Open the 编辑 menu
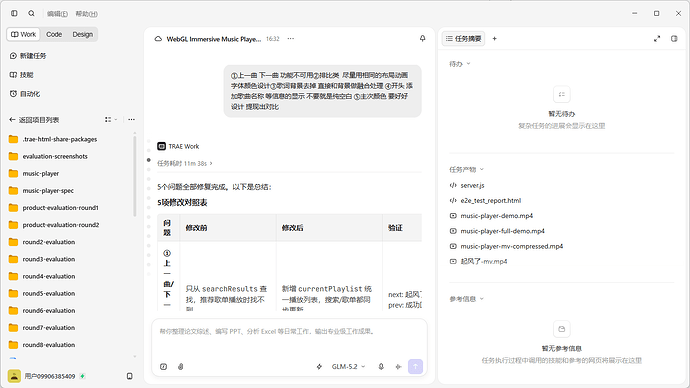The width and height of the screenshot is (690, 388). 57,14
